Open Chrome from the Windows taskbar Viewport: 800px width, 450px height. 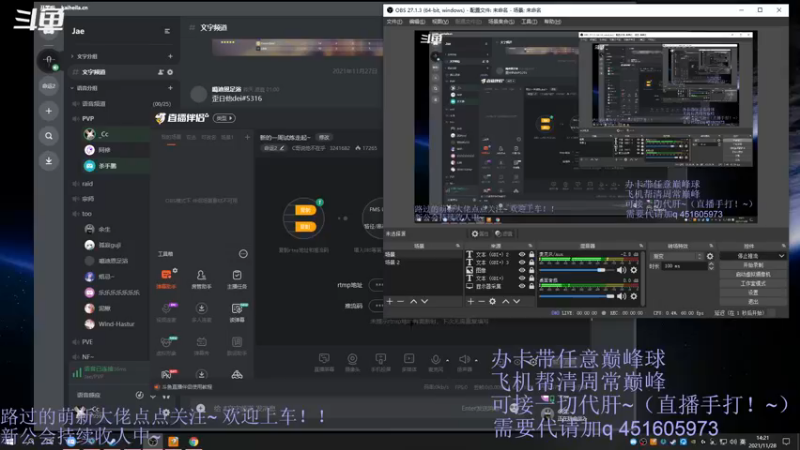pyautogui.click(x=193, y=441)
